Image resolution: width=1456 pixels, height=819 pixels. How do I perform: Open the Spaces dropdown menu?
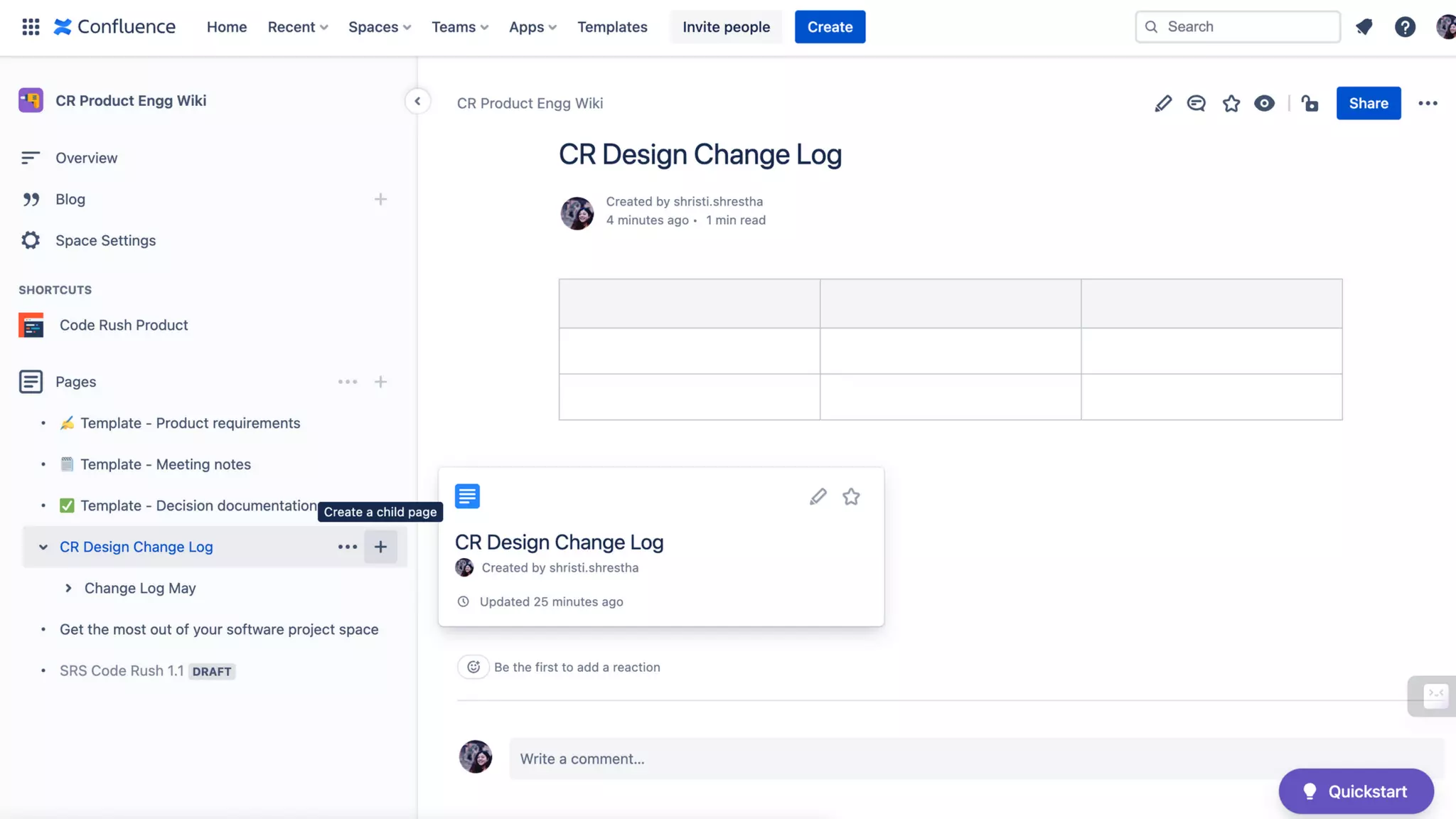[x=380, y=27]
